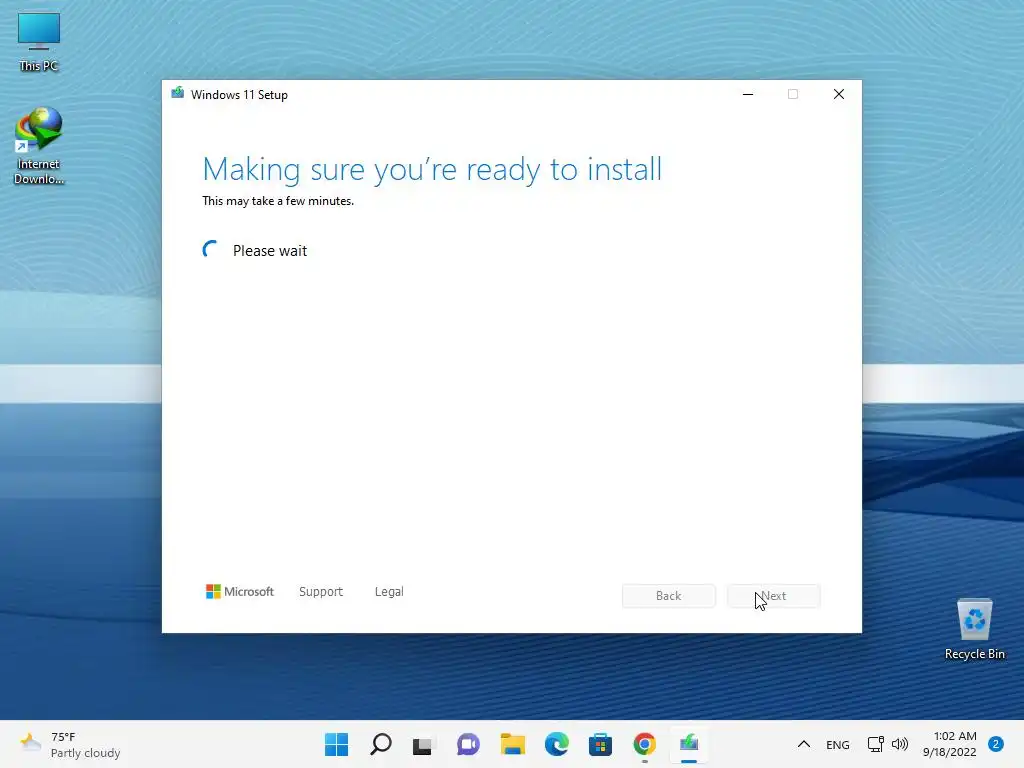Viewport: 1024px width, 768px height.
Task: Open Internet Download Manager desktop shortcut
Action: (39, 146)
